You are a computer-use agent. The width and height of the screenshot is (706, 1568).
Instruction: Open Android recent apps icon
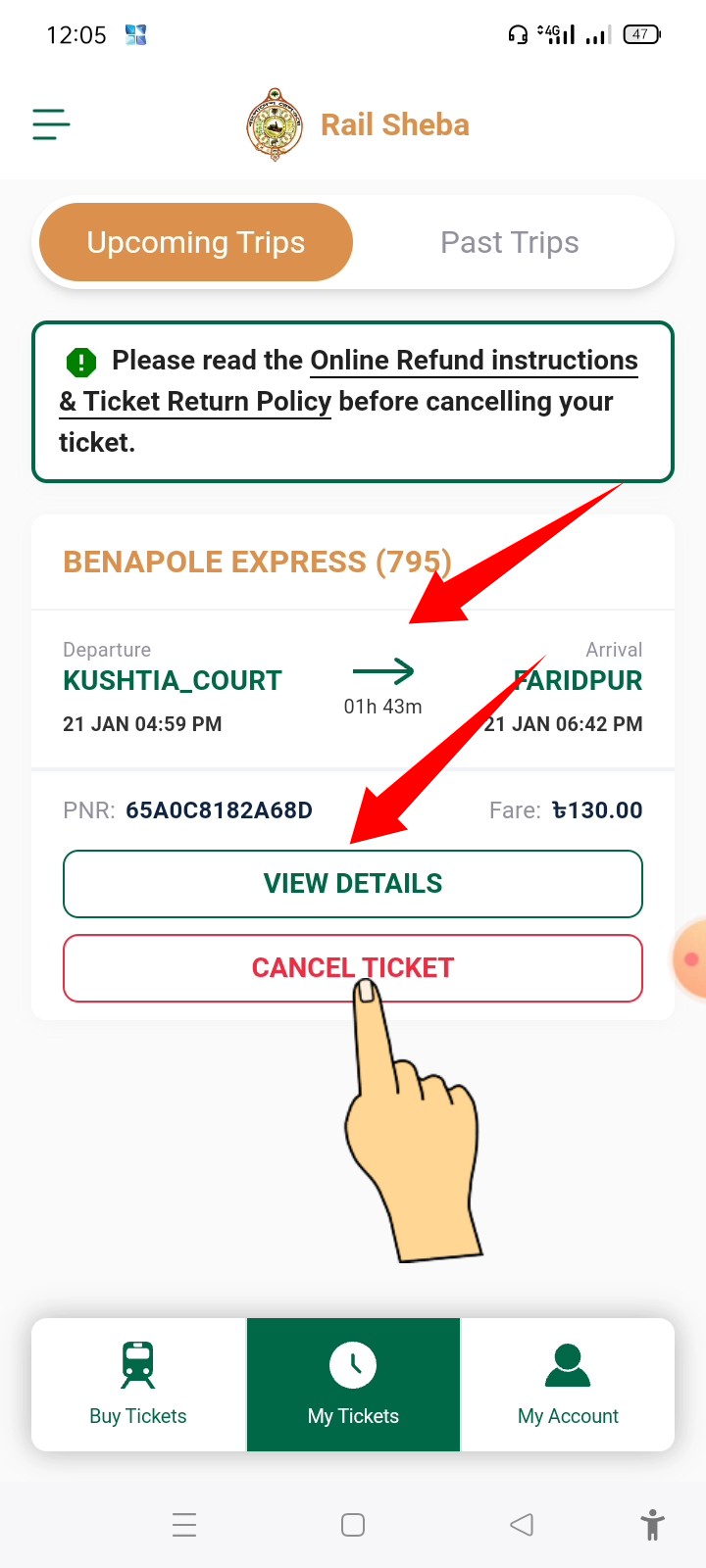tap(184, 1525)
